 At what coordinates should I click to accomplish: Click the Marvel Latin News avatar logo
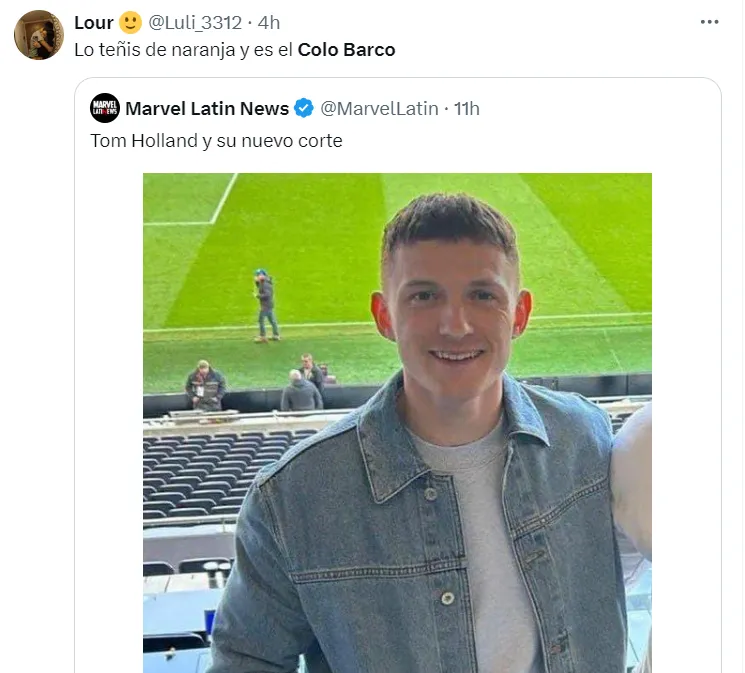click(105, 108)
